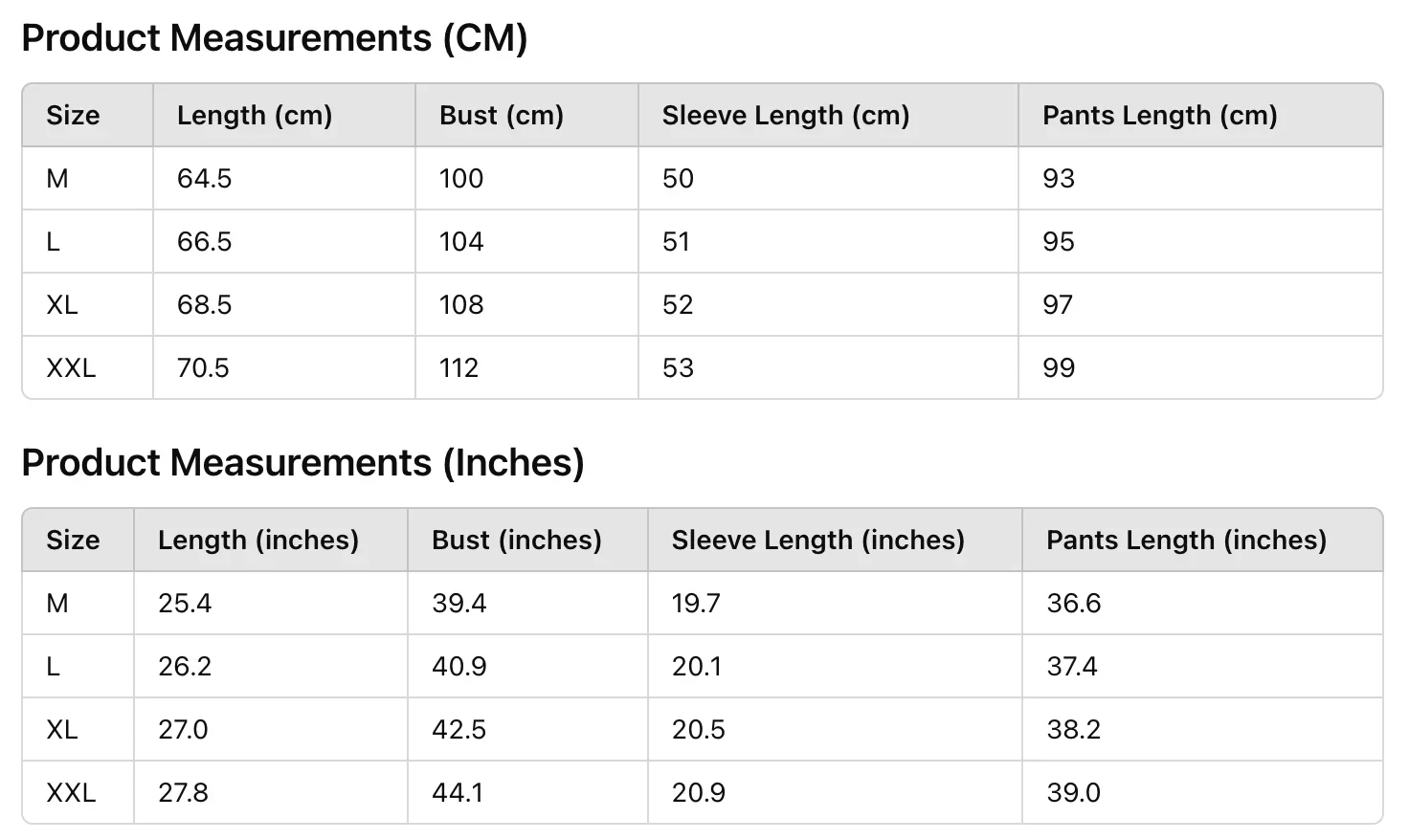Select the XXL row in CM table
The height and width of the screenshot is (840, 1409).
[x=703, y=368]
